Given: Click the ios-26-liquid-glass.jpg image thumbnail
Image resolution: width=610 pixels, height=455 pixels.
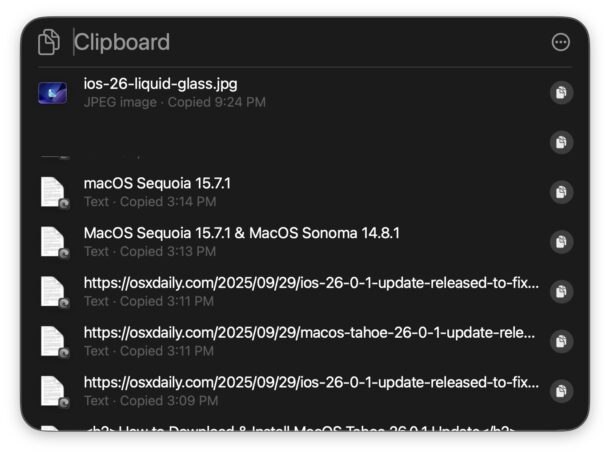Looking at the screenshot, I should (x=52, y=93).
